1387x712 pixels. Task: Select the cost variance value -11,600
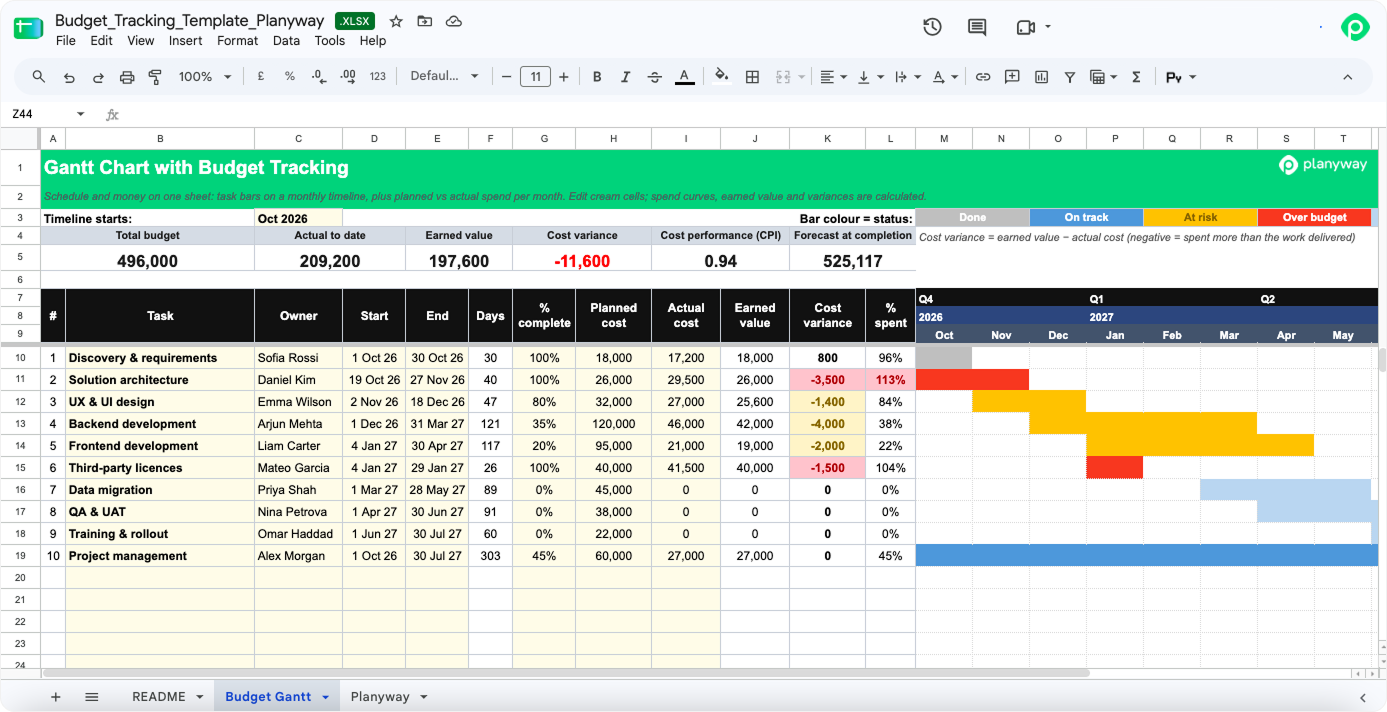click(x=582, y=261)
